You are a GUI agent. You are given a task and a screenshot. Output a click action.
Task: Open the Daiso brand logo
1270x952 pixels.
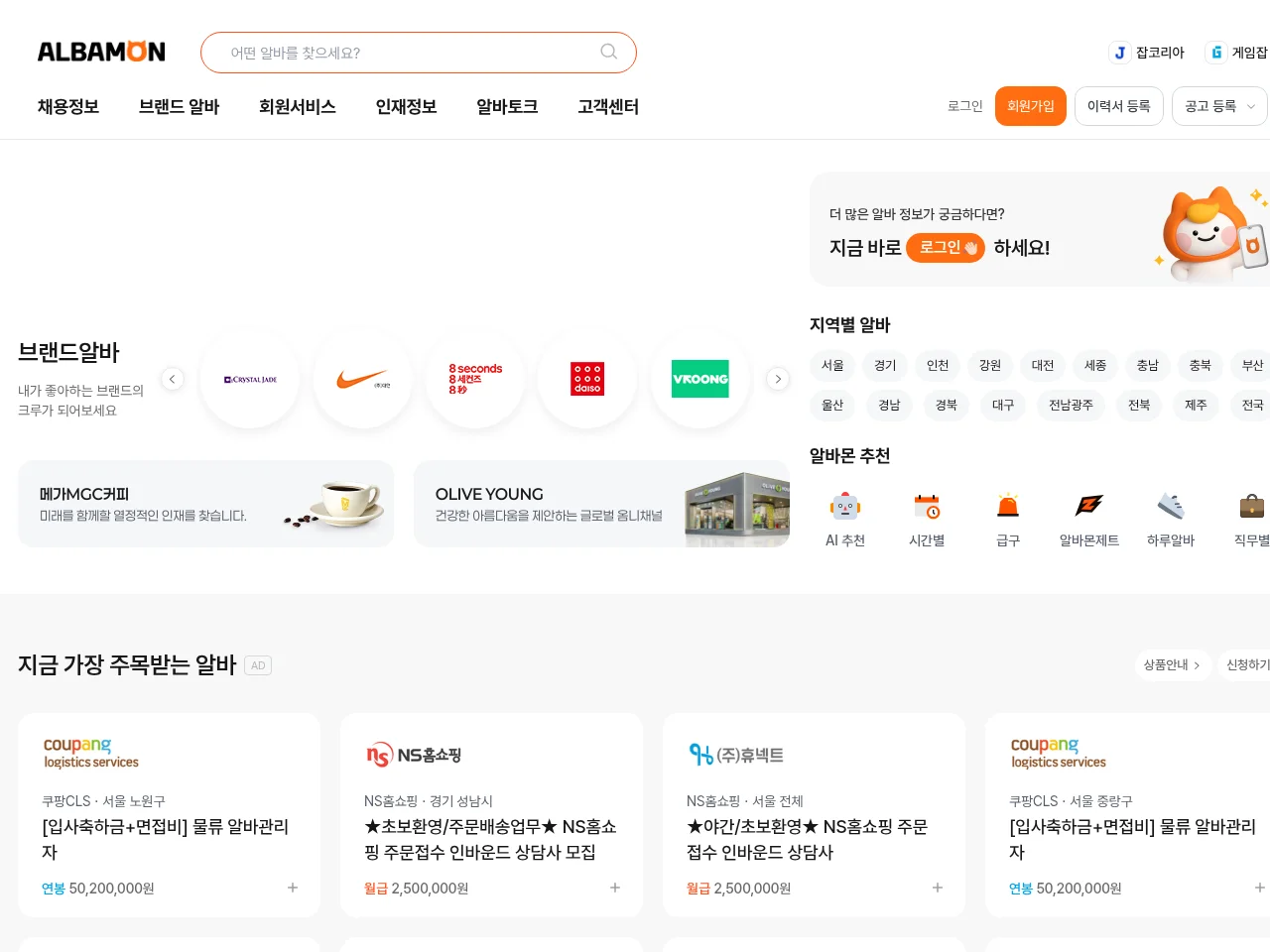tap(587, 379)
